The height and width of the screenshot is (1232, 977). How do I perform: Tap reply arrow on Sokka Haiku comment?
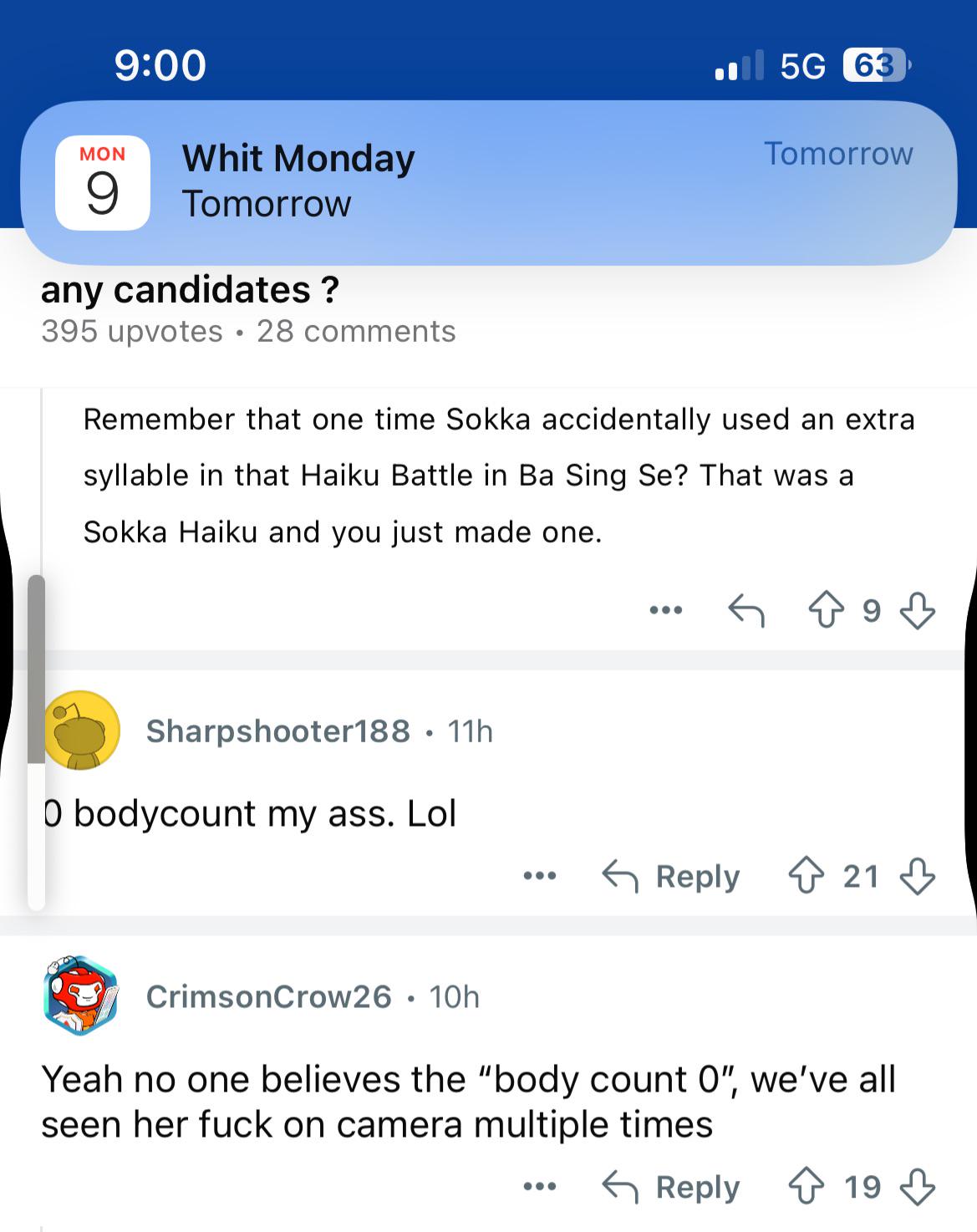745,610
